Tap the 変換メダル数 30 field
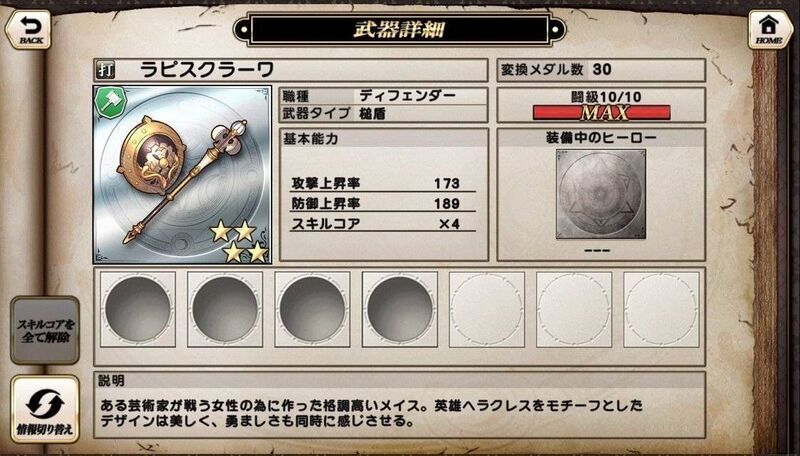800x456 pixels. click(601, 70)
